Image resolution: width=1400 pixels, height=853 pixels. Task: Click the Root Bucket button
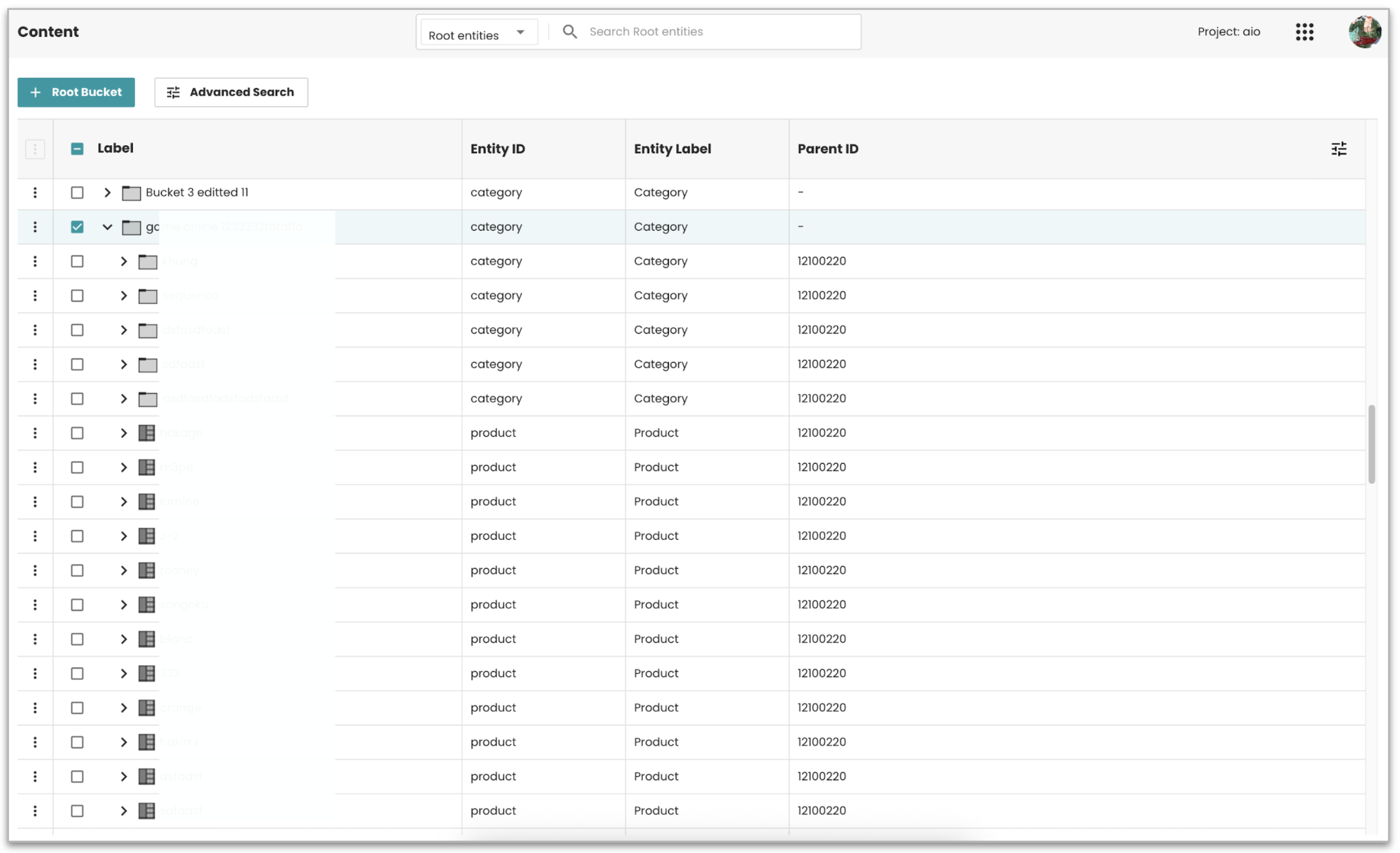pos(76,92)
